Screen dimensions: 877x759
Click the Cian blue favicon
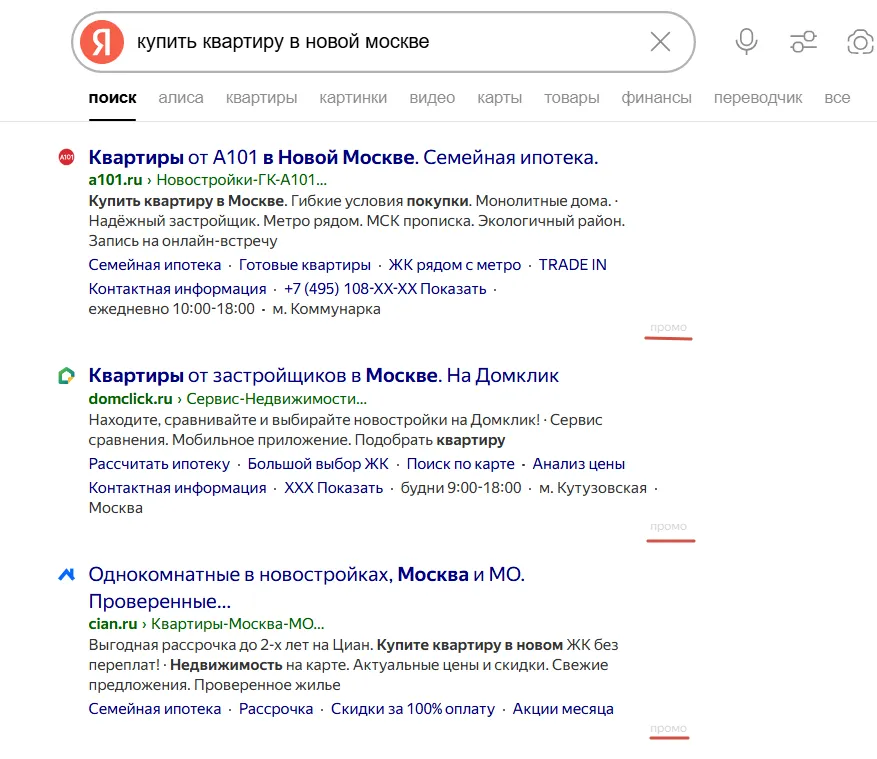click(x=67, y=574)
